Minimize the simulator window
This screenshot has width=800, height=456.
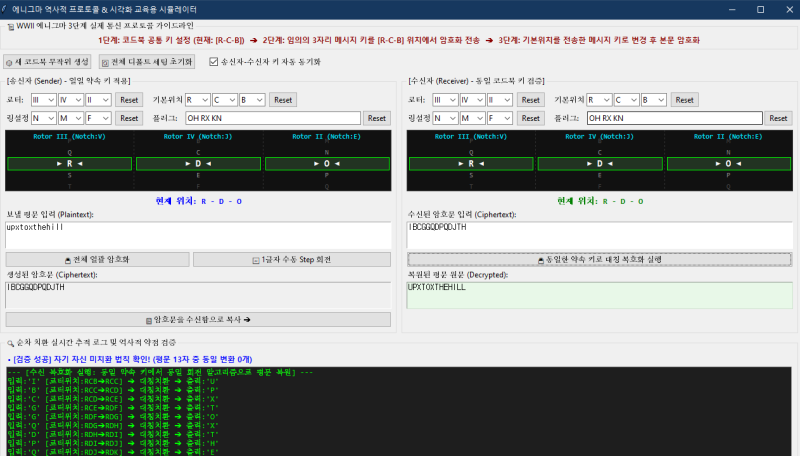[732, 9]
